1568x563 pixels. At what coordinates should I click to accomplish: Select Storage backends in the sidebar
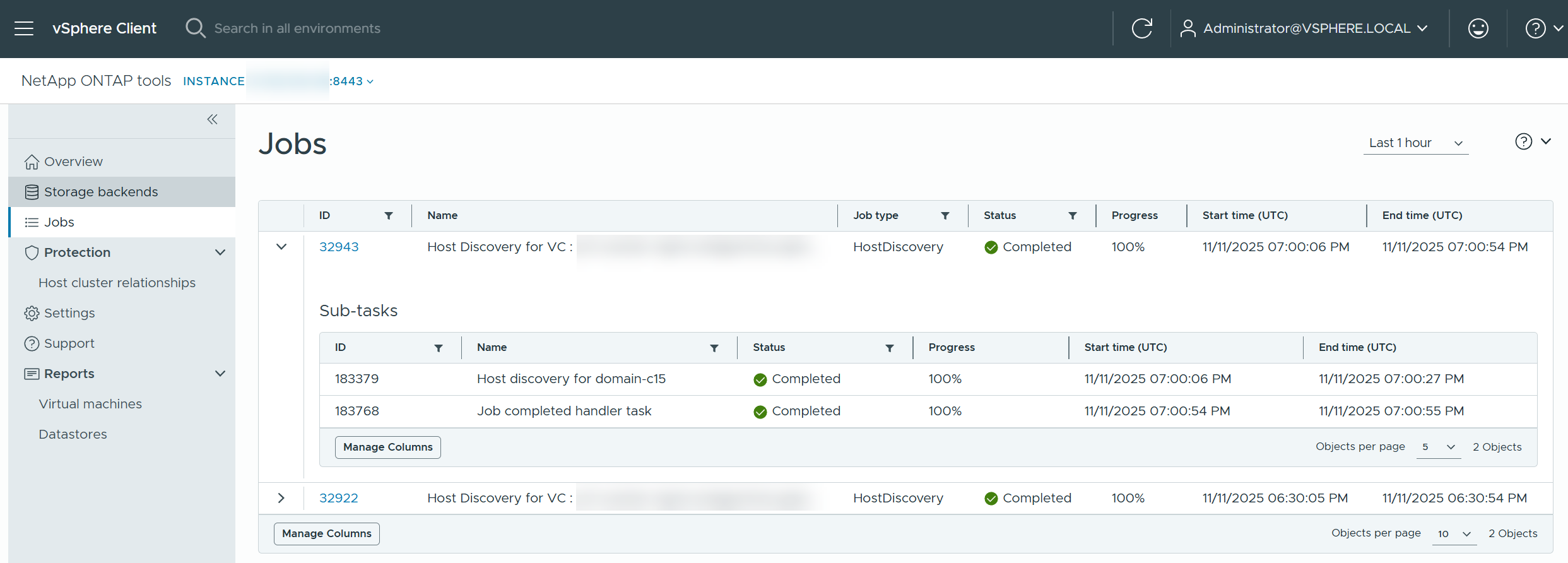coord(101,192)
